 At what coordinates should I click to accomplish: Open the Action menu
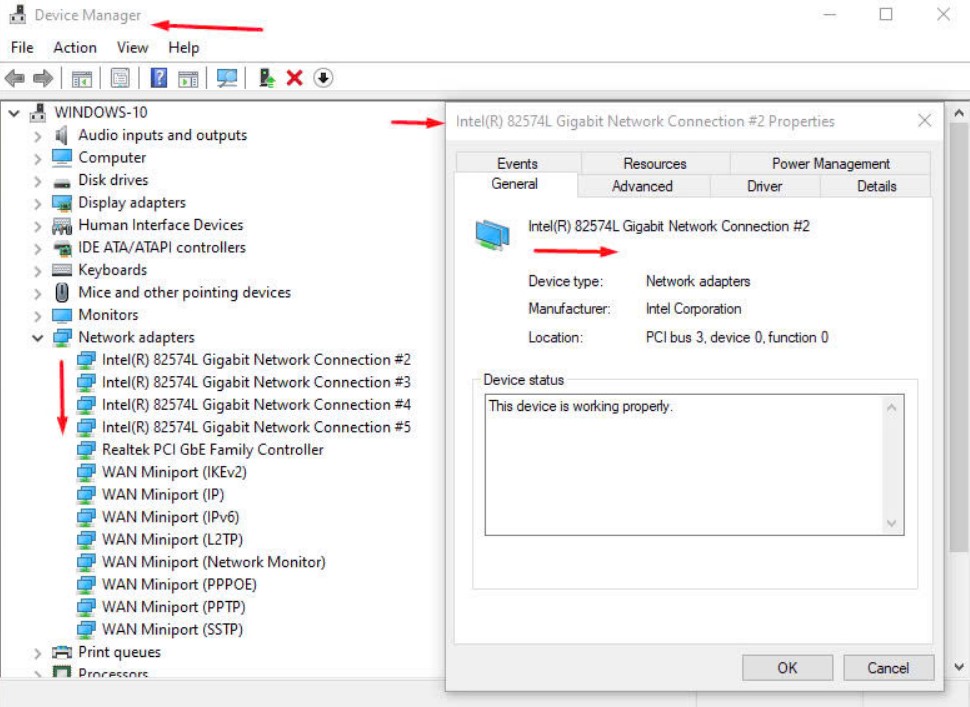[75, 48]
